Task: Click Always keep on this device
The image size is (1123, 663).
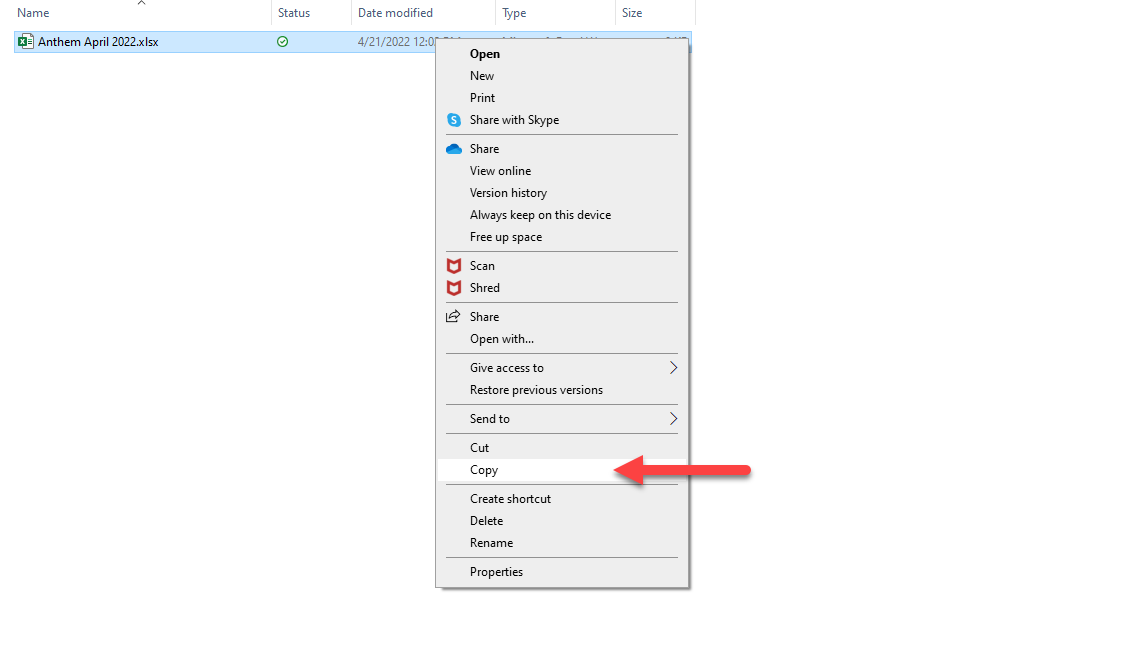Action: point(540,215)
